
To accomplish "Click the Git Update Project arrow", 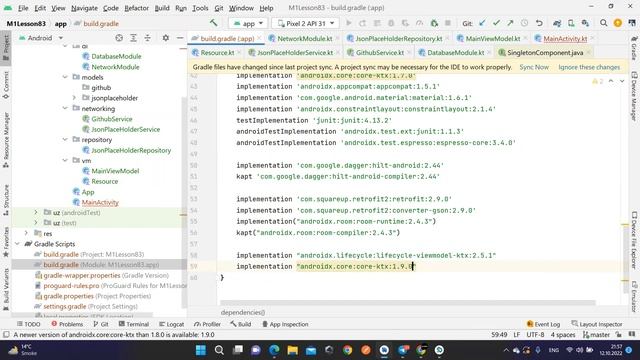I will click(x=482, y=23).
